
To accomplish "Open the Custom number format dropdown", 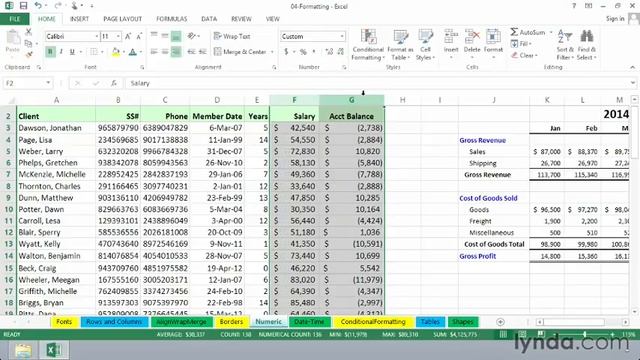I will 342,36.
